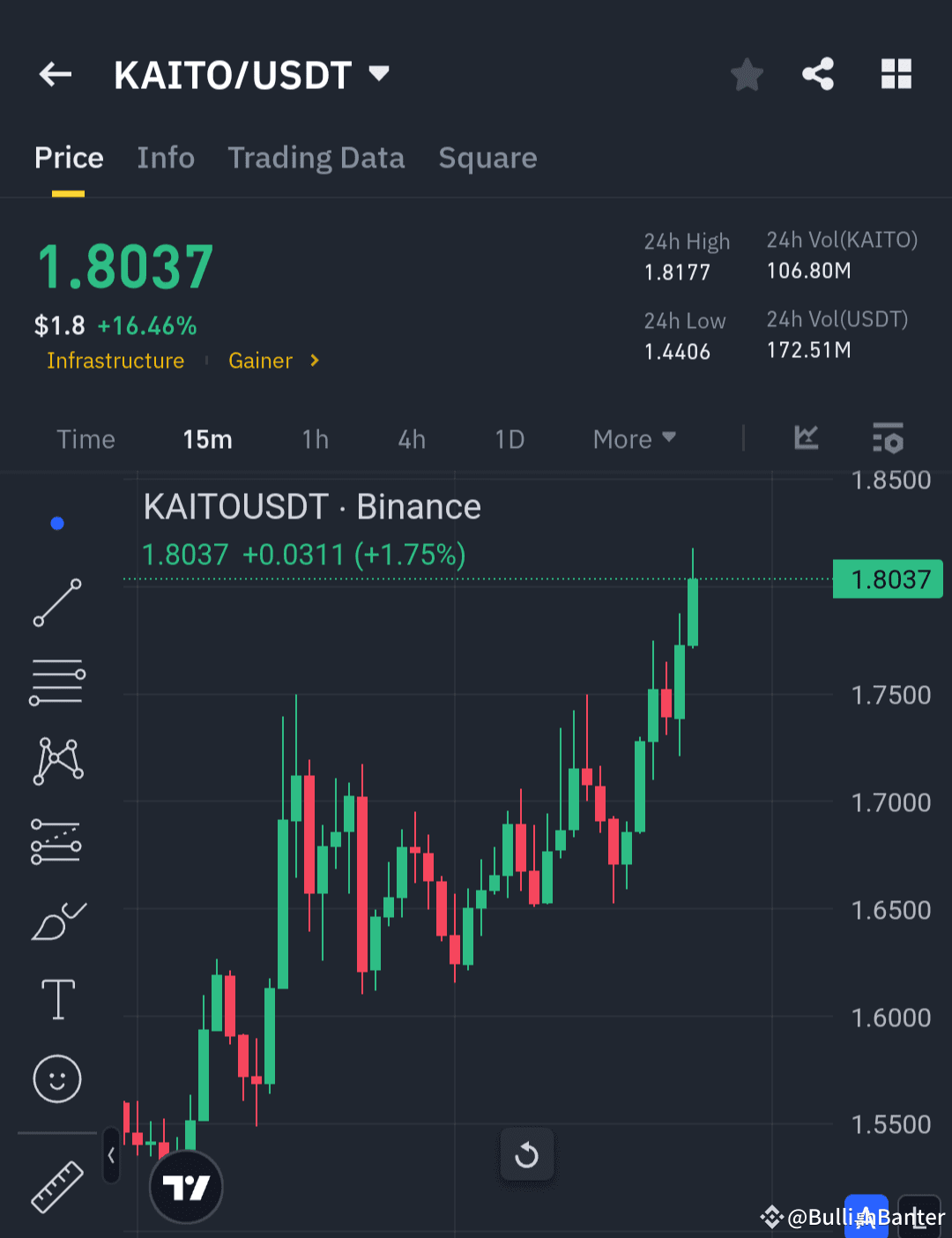
Task: Switch to the Trading Data tab
Action: point(316,158)
